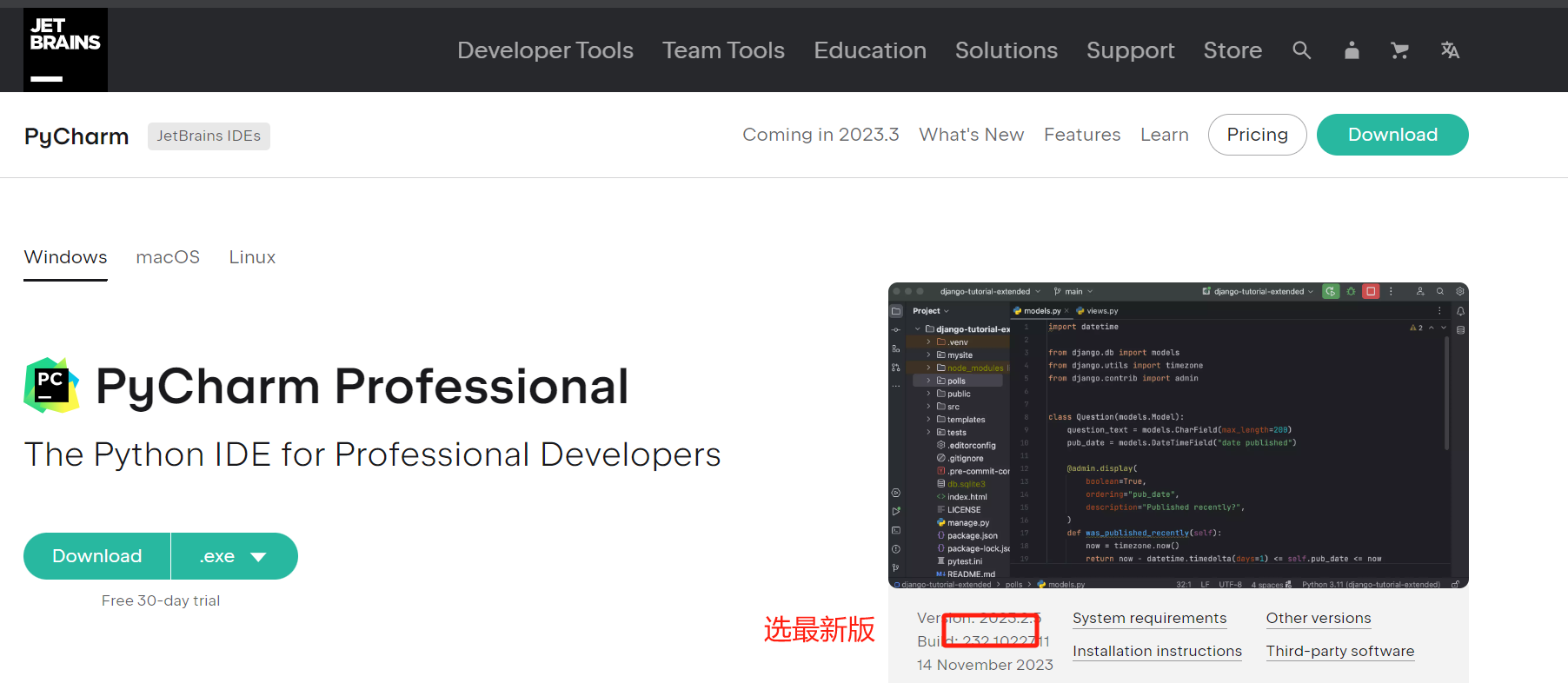The height and width of the screenshot is (683, 1568).
Task: Click the green Download button in header
Action: click(1392, 135)
